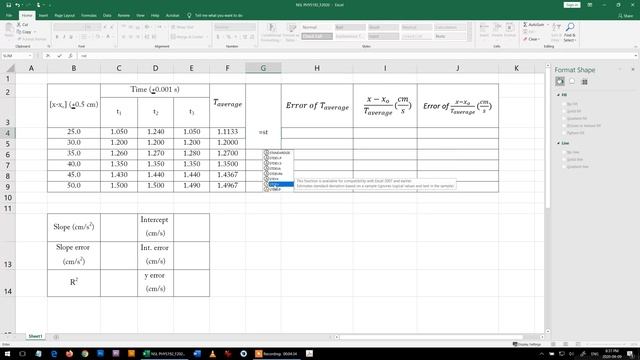Open Format as Table gallery
The image size is (640, 360).
click(x=291, y=32)
